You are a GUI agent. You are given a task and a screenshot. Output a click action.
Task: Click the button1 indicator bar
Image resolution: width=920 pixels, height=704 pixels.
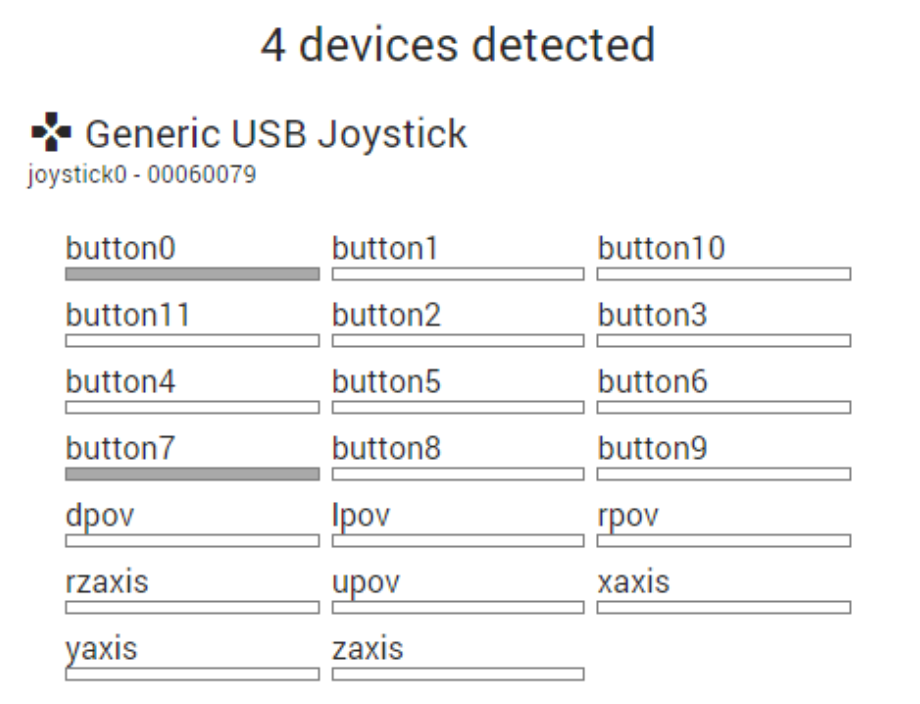pyautogui.click(x=458, y=274)
